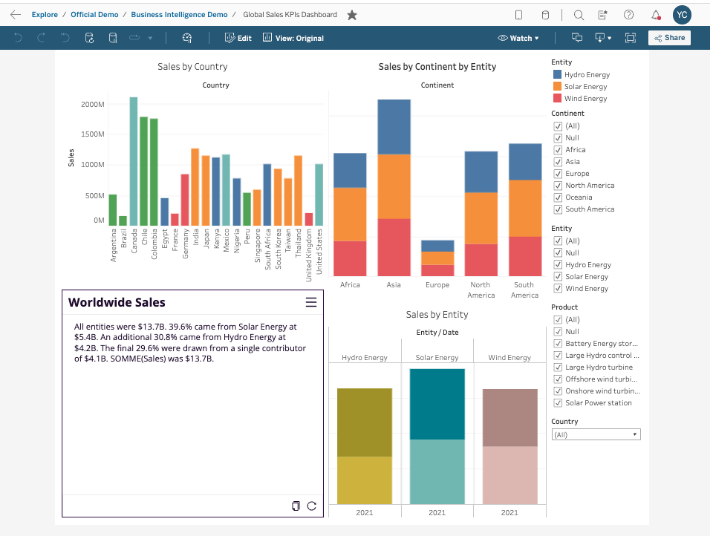Copy summary using clipboard icon in Worldwide Sales
The width and height of the screenshot is (710, 536).
coord(296,506)
